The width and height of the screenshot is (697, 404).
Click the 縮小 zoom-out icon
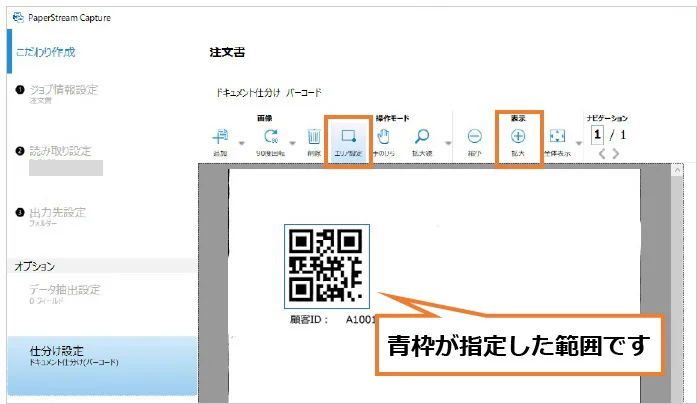click(x=474, y=136)
